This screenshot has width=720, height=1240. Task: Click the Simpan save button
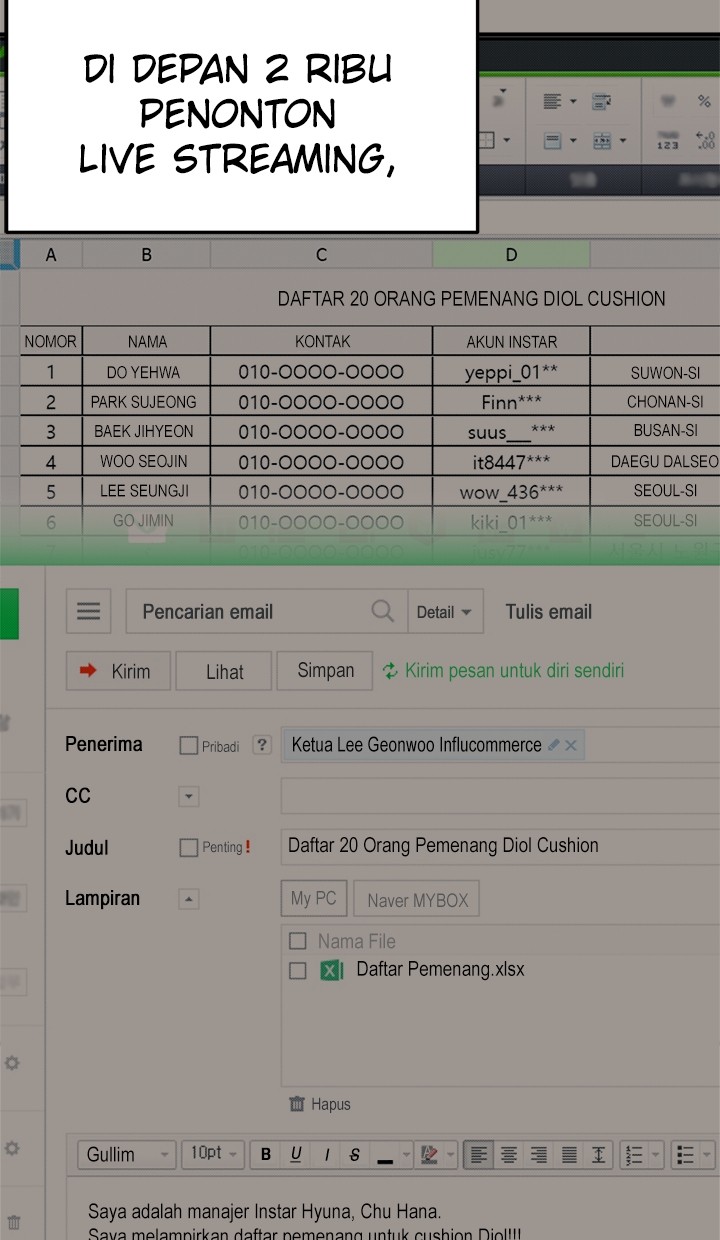pos(325,671)
